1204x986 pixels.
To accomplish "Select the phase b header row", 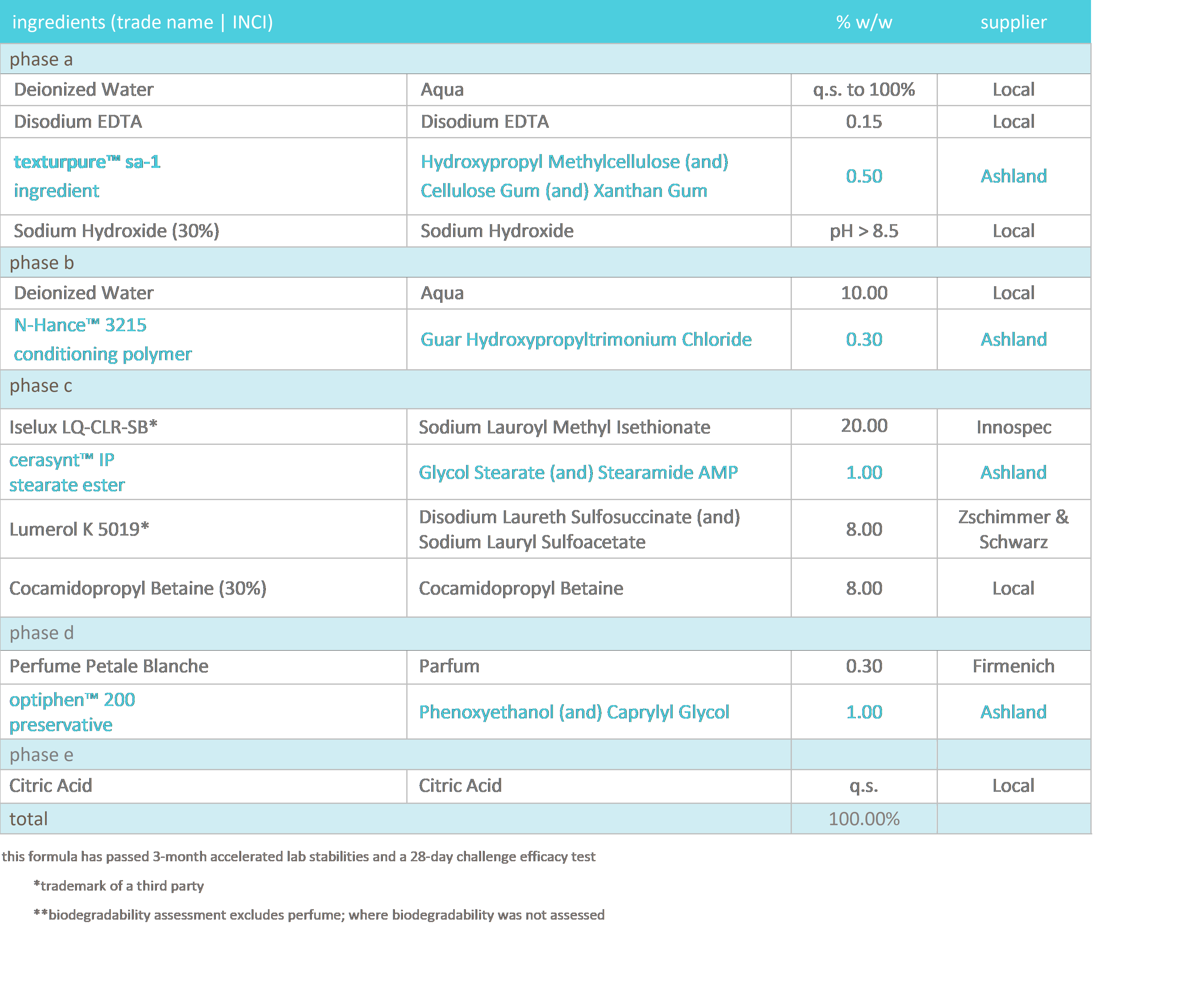I will click(x=42, y=262).
